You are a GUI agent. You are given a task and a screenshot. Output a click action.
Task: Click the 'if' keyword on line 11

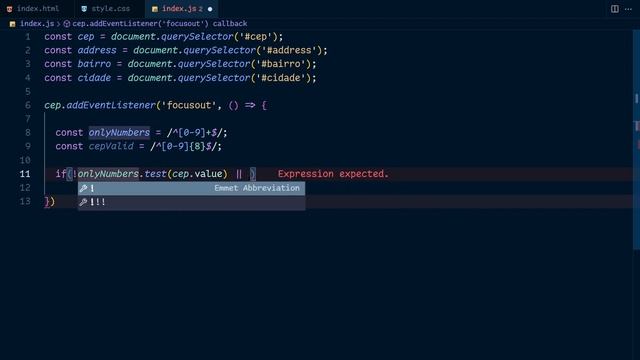[x=61, y=174]
